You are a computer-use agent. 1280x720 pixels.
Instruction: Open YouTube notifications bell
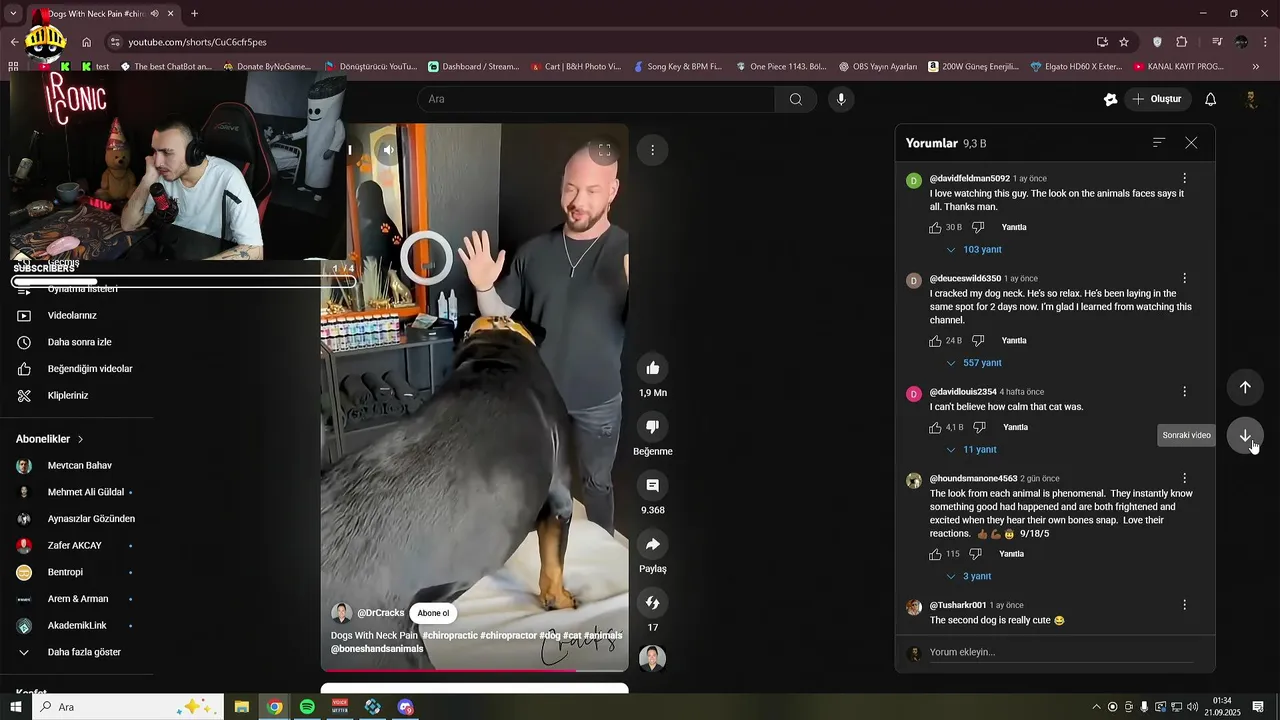(1210, 99)
